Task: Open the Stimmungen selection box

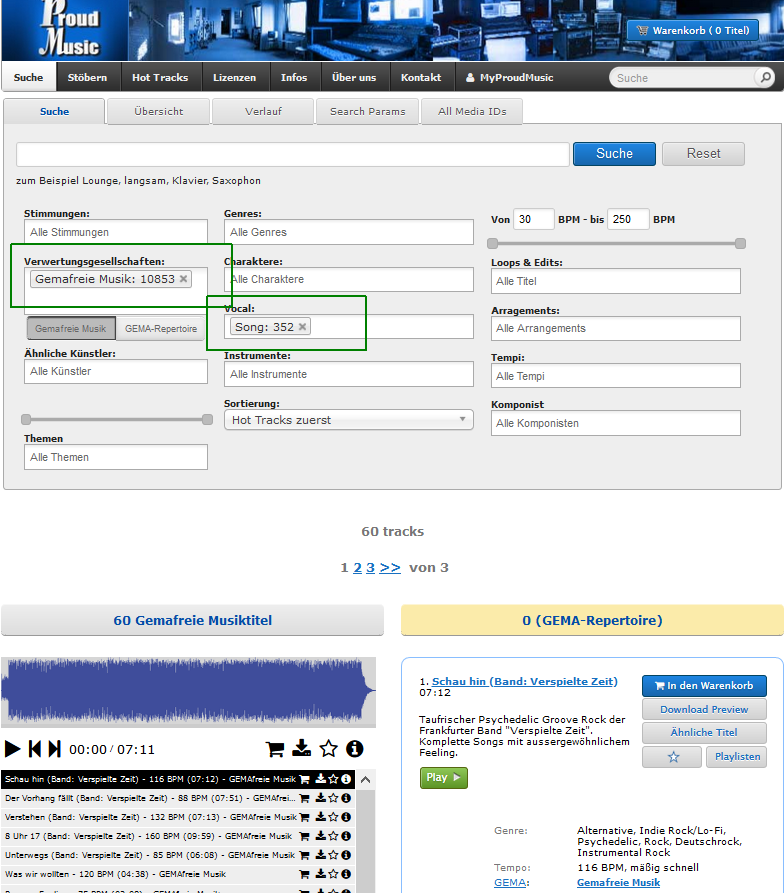Action: 116,232
